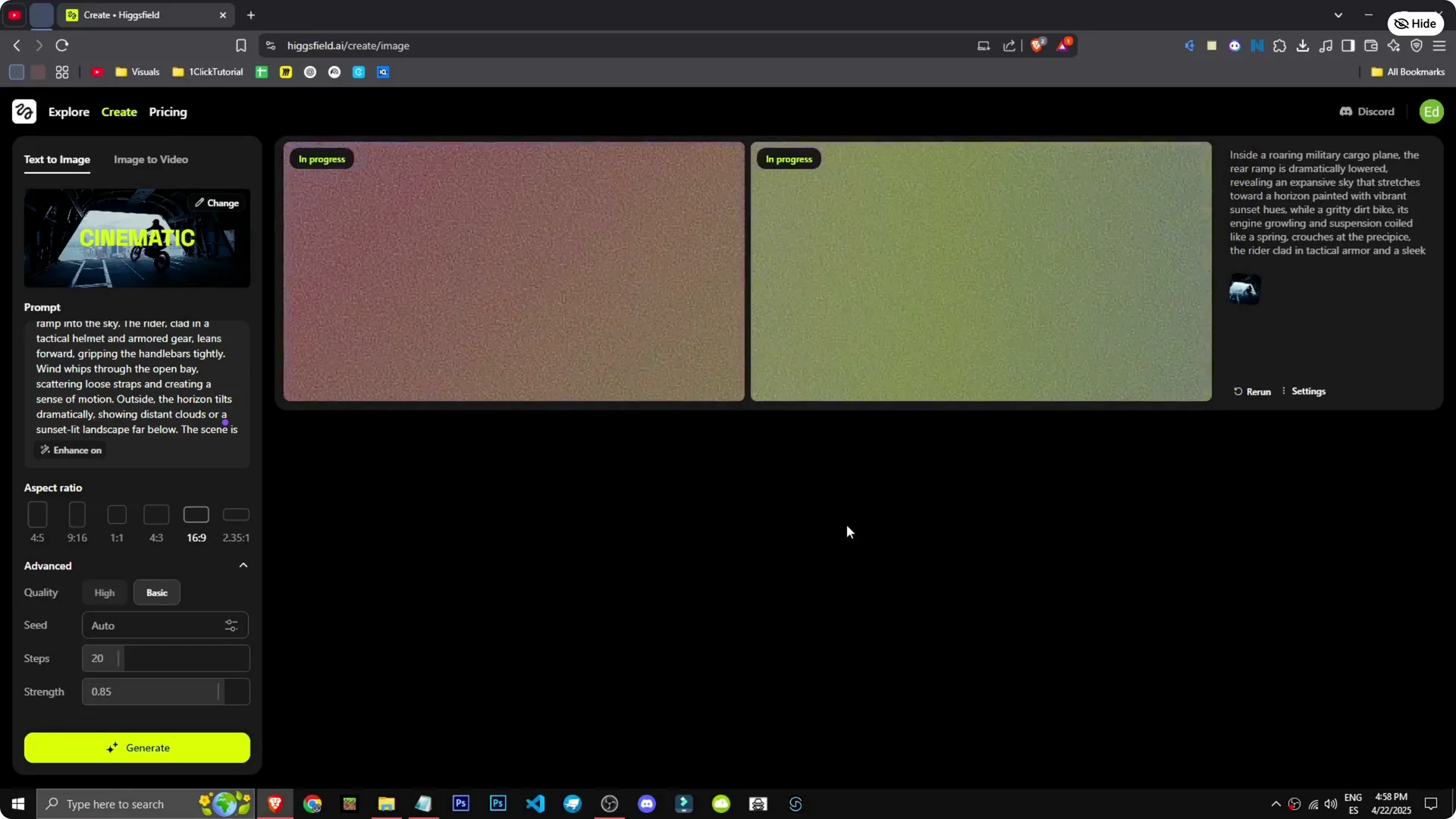Open the Higgsfield logo home icon
Screen dimensions: 1456x819
(x=24, y=111)
